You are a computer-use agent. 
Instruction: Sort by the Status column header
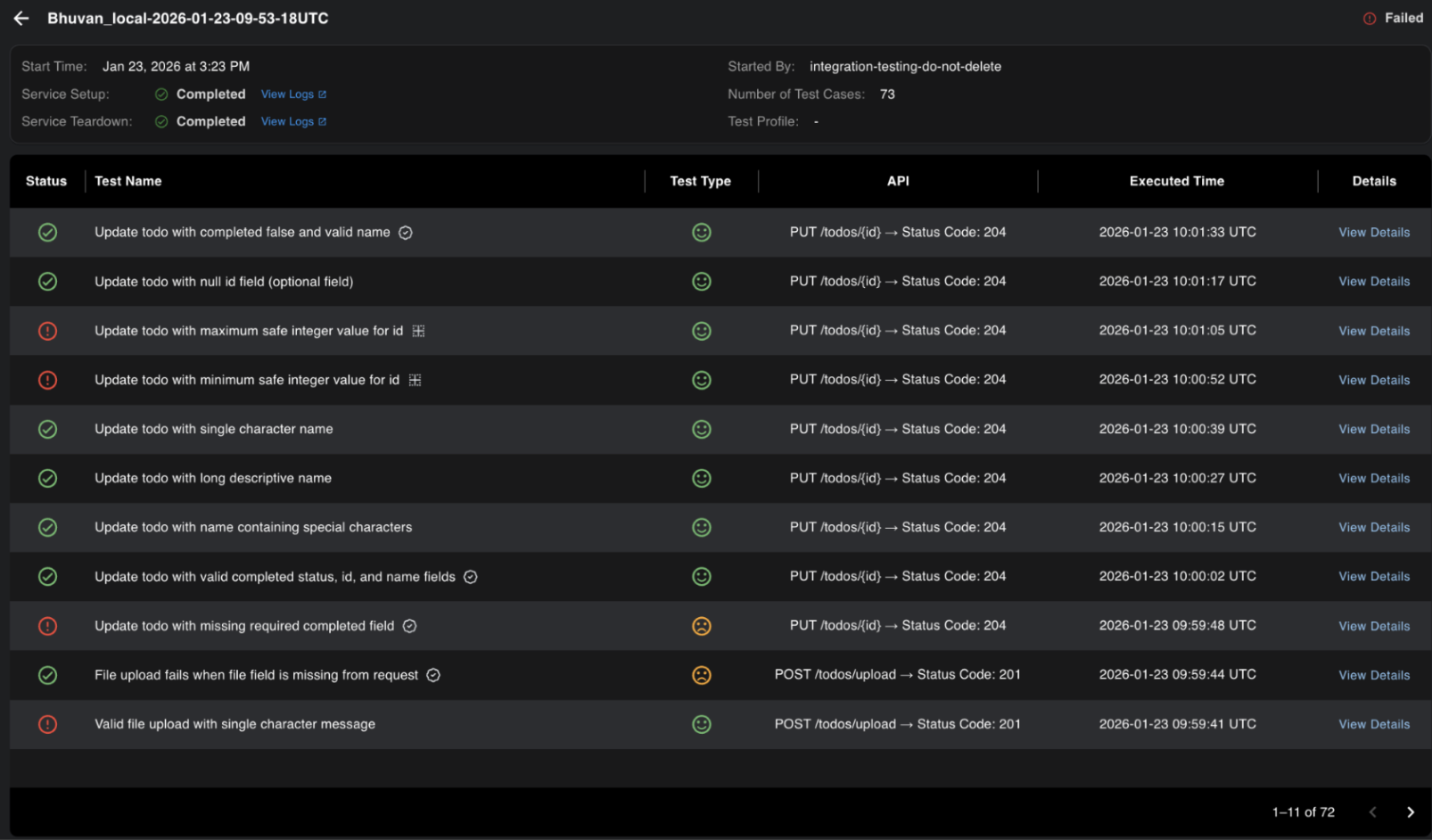tap(46, 181)
